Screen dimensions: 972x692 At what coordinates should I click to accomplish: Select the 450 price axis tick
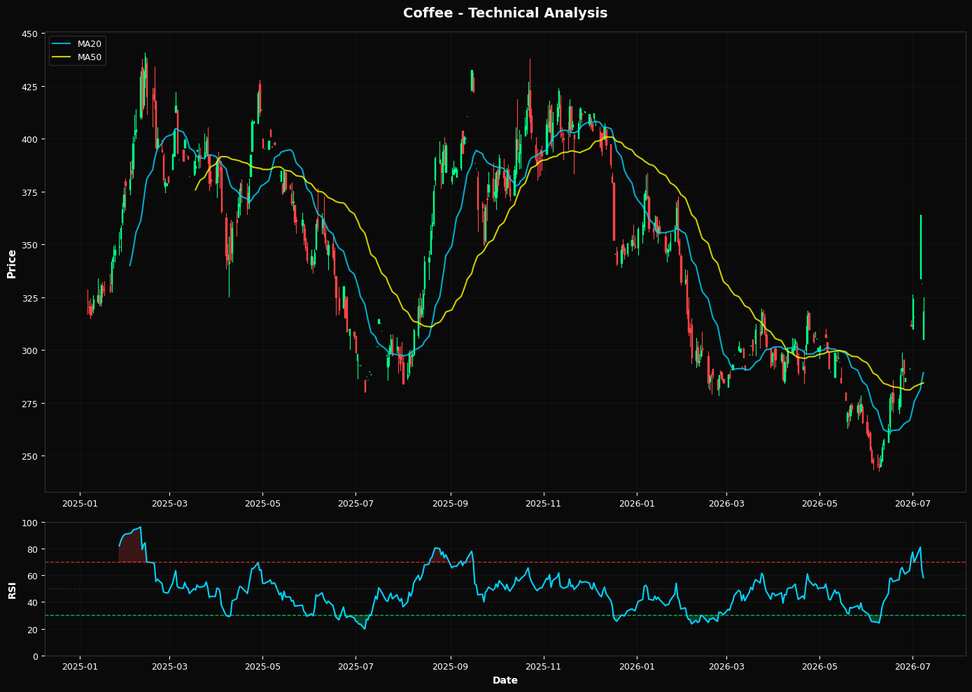30,34
